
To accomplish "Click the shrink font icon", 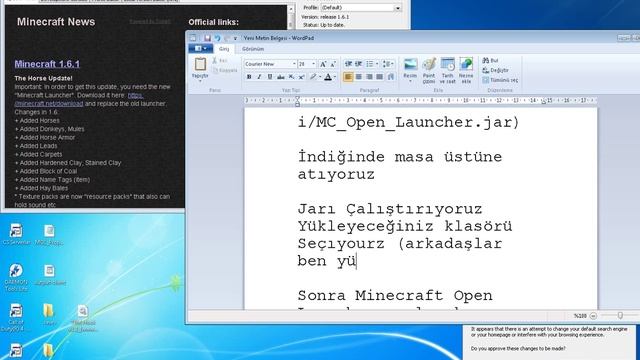I will click(333, 64).
